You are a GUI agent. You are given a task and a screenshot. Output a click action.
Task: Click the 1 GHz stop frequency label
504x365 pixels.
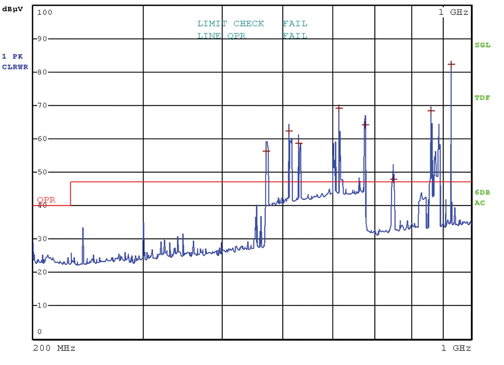click(456, 348)
